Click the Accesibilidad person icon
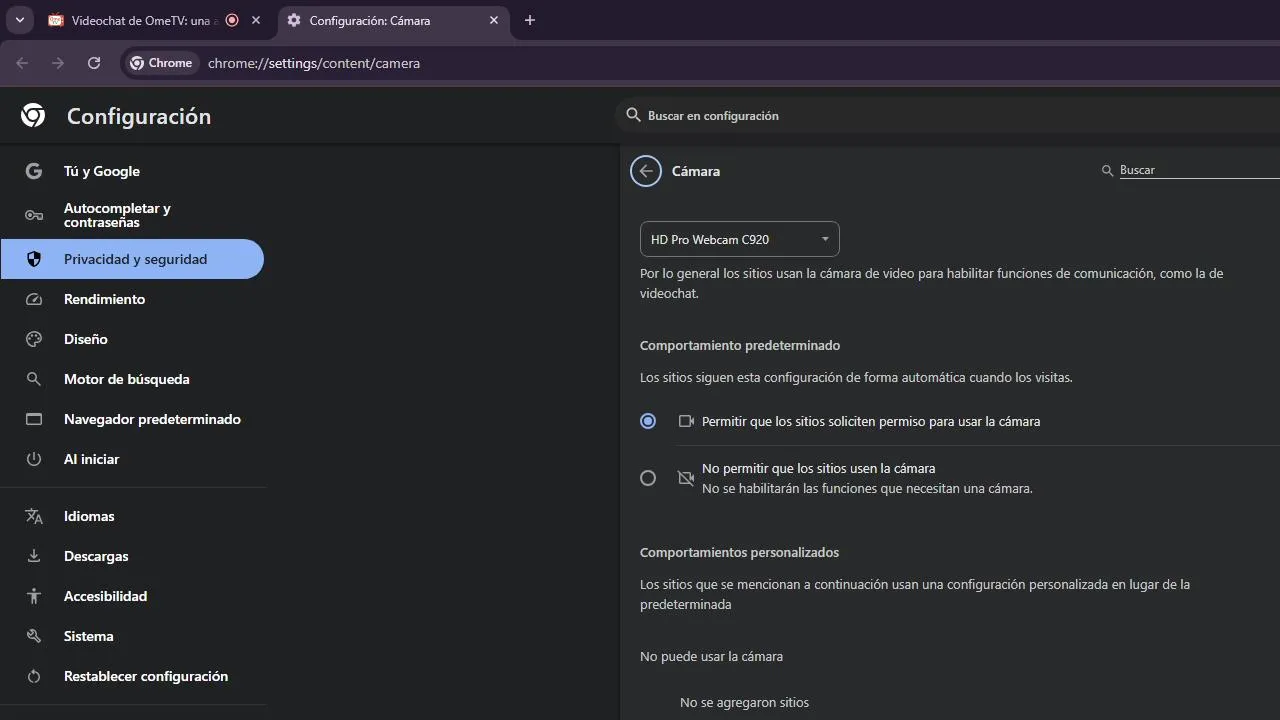 (34, 596)
